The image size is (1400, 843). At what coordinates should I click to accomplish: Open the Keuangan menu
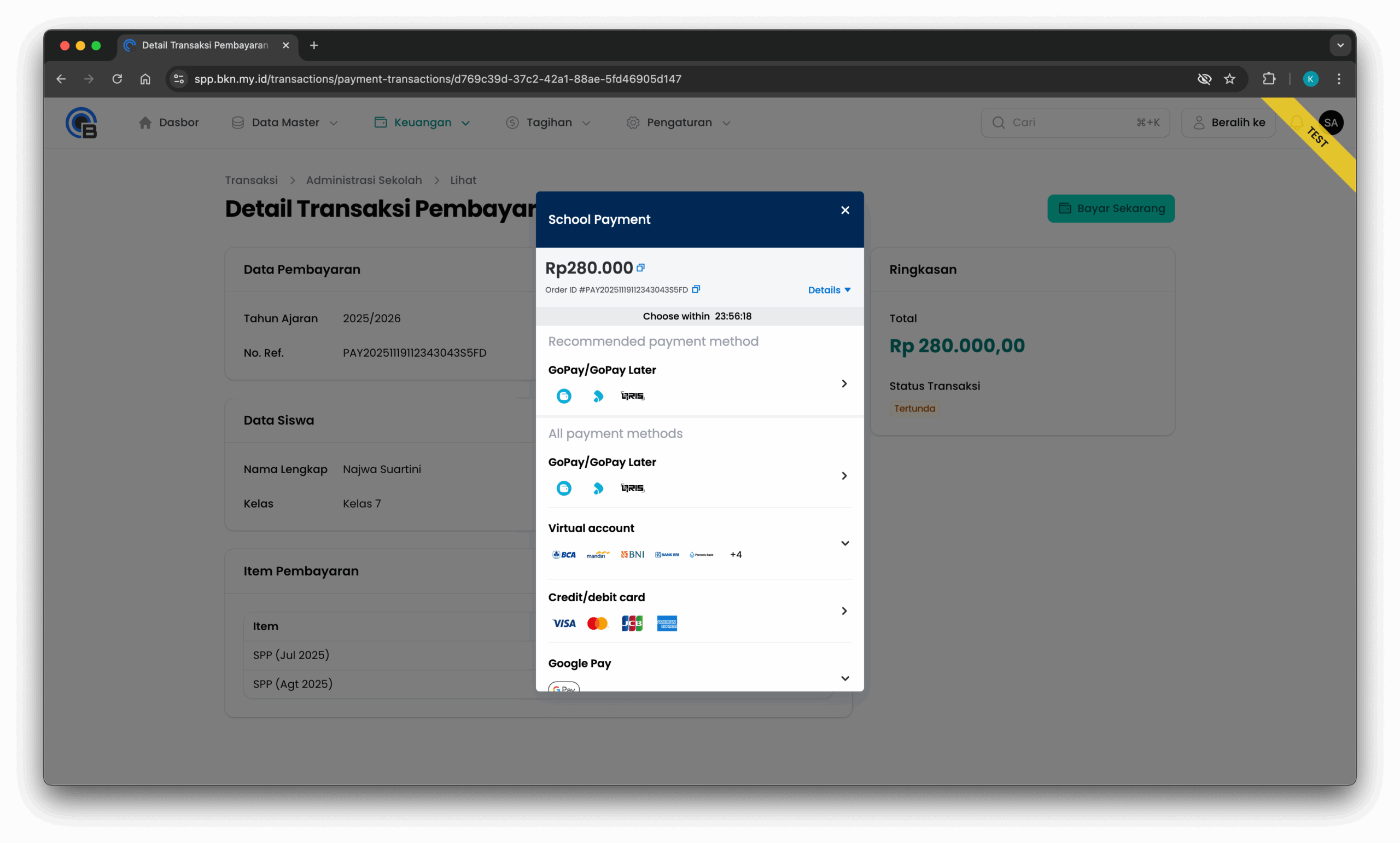(x=422, y=123)
